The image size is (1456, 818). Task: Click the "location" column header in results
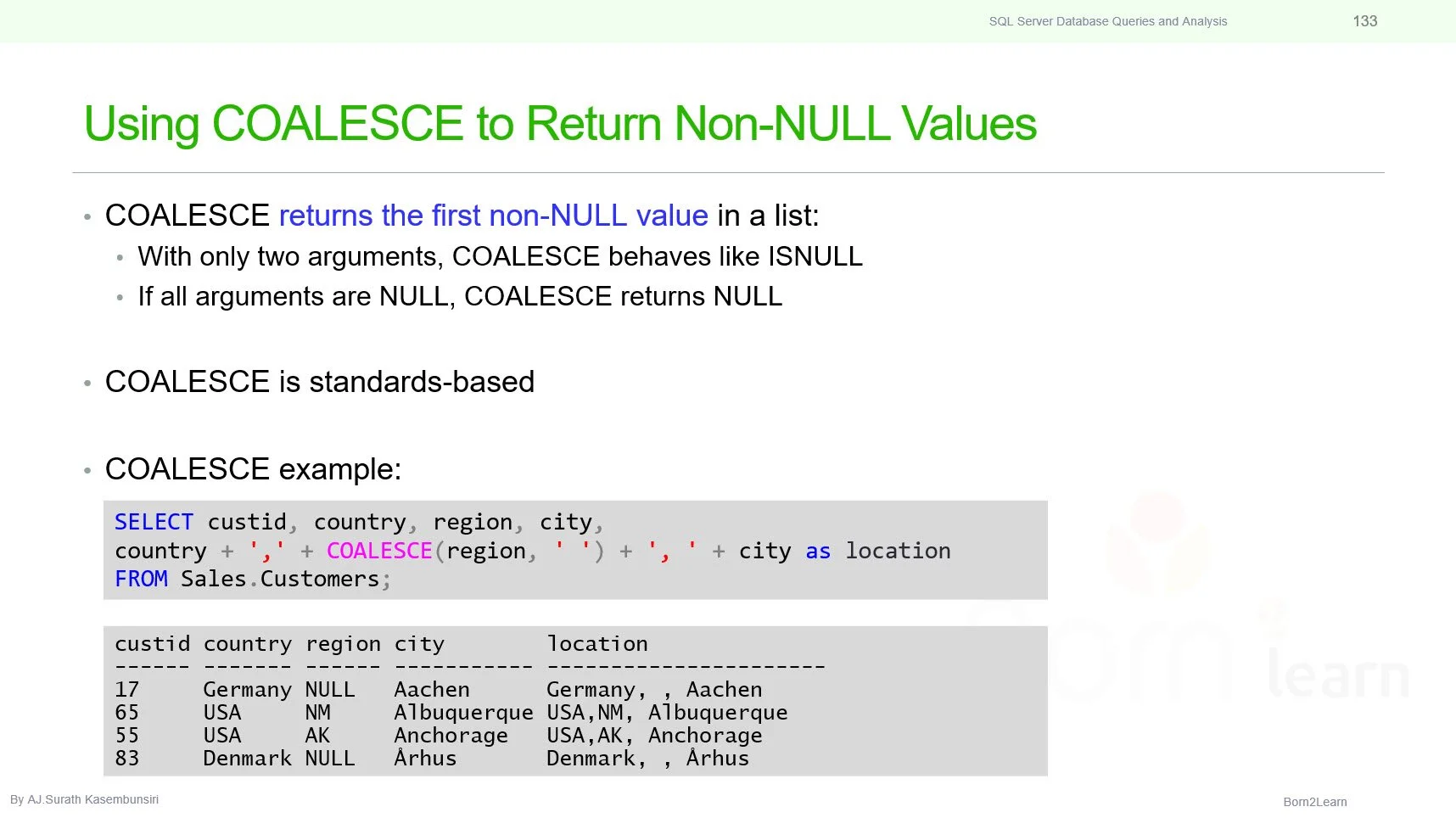point(597,644)
